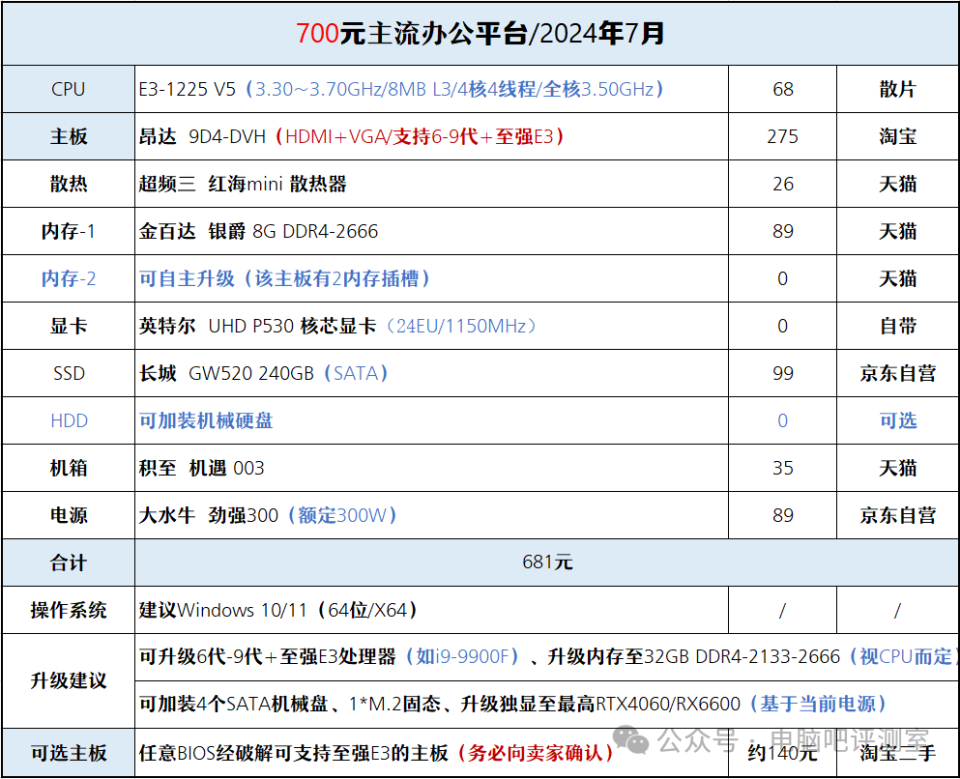The width and height of the screenshot is (960, 779).
Task: Click "京东自营" in the 电源 row
Action: tap(898, 516)
